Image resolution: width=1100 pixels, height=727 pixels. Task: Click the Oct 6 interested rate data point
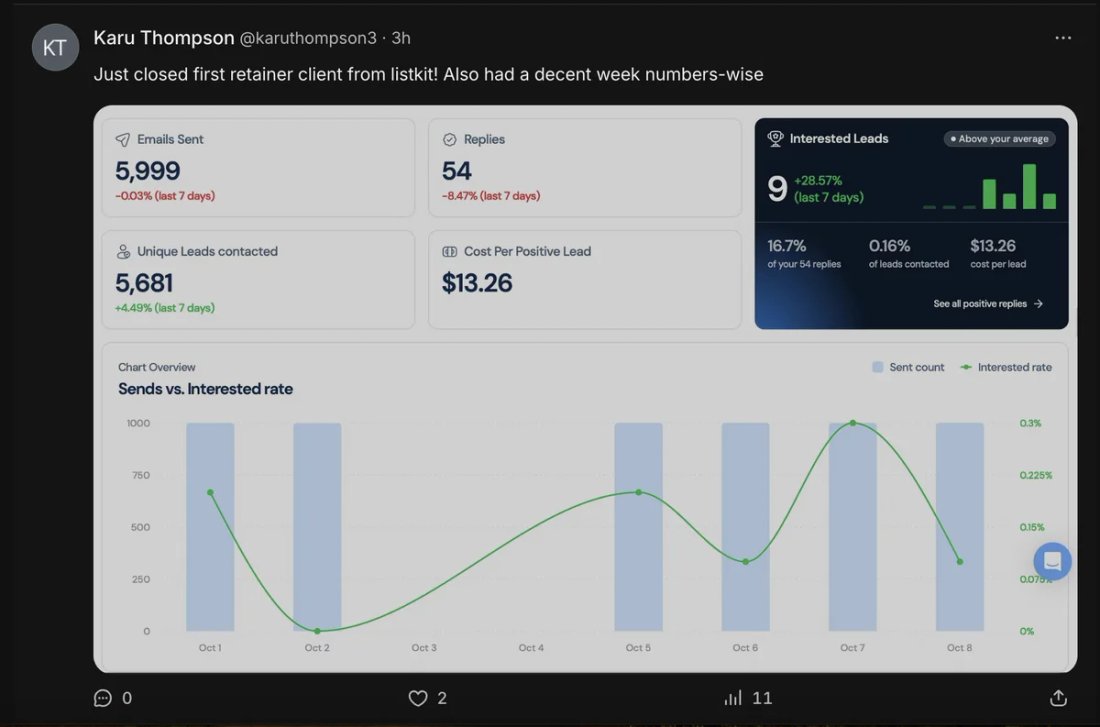(x=746, y=561)
